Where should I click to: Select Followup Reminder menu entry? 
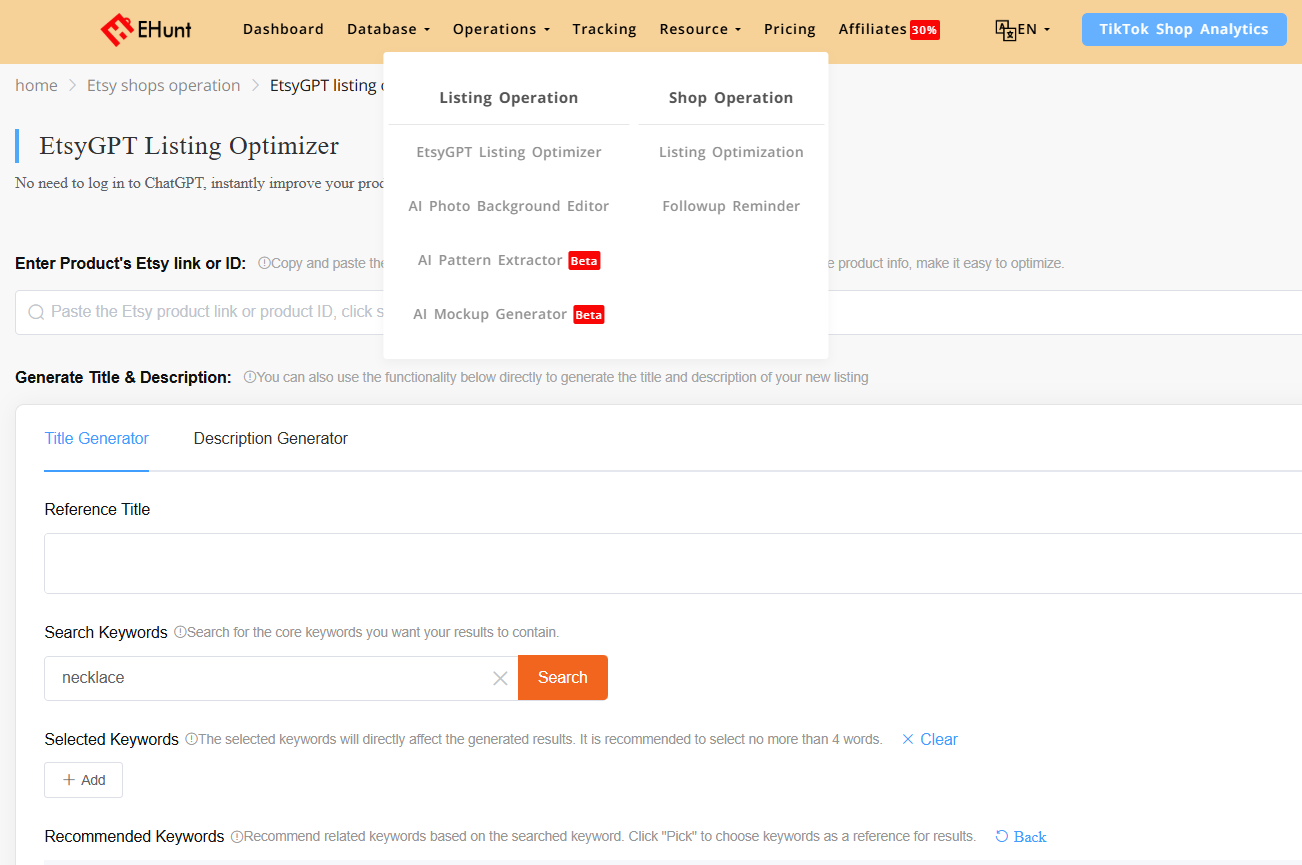click(731, 206)
